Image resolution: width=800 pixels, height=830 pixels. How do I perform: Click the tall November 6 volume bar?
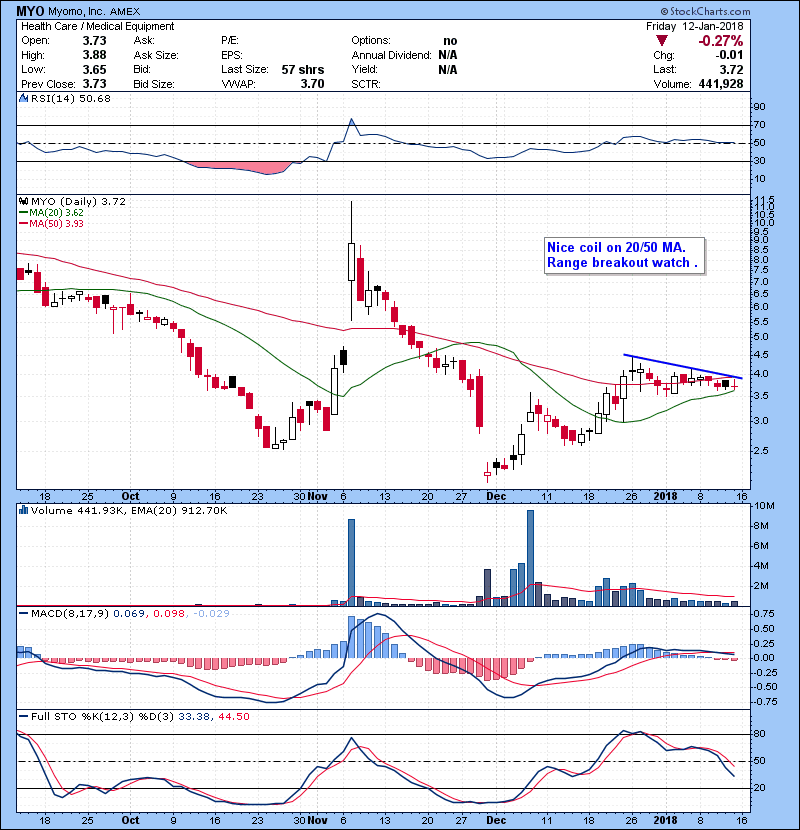(351, 562)
